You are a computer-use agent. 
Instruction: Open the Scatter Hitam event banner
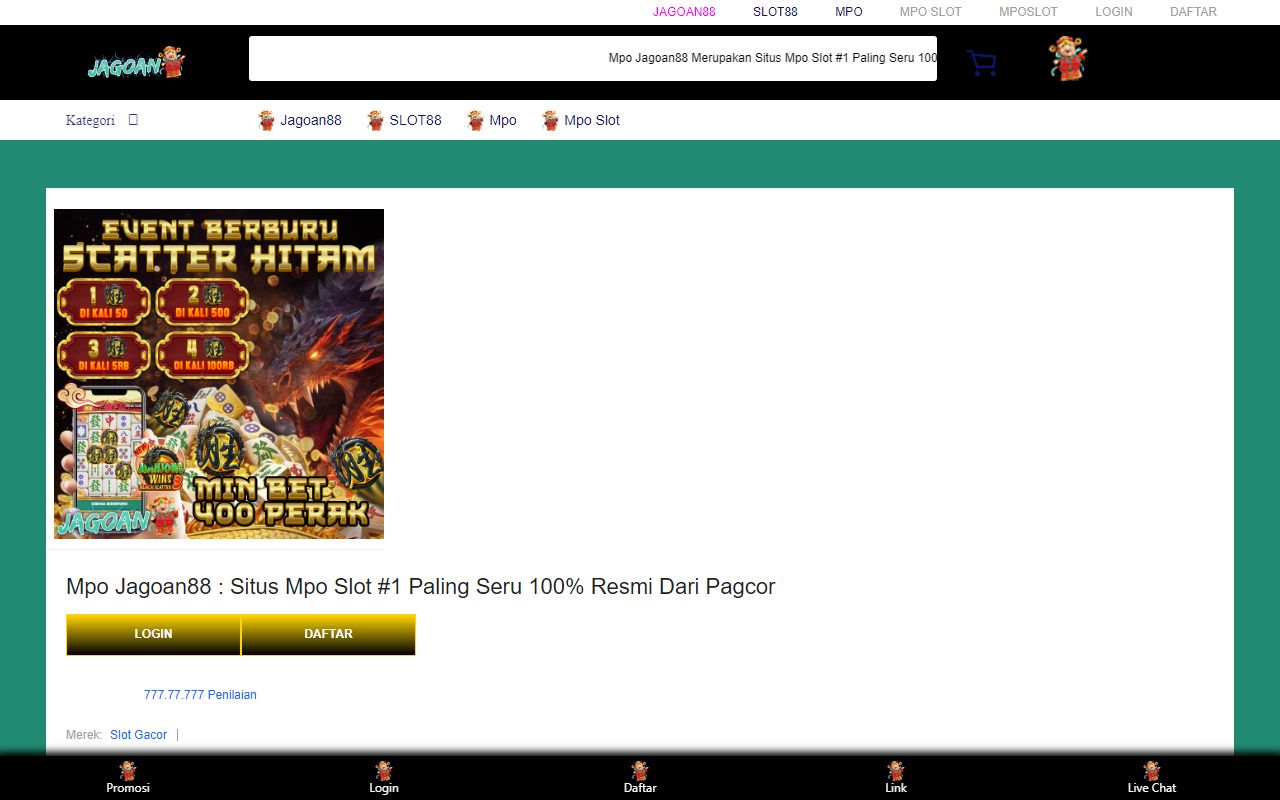pyautogui.click(x=219, y=374)
